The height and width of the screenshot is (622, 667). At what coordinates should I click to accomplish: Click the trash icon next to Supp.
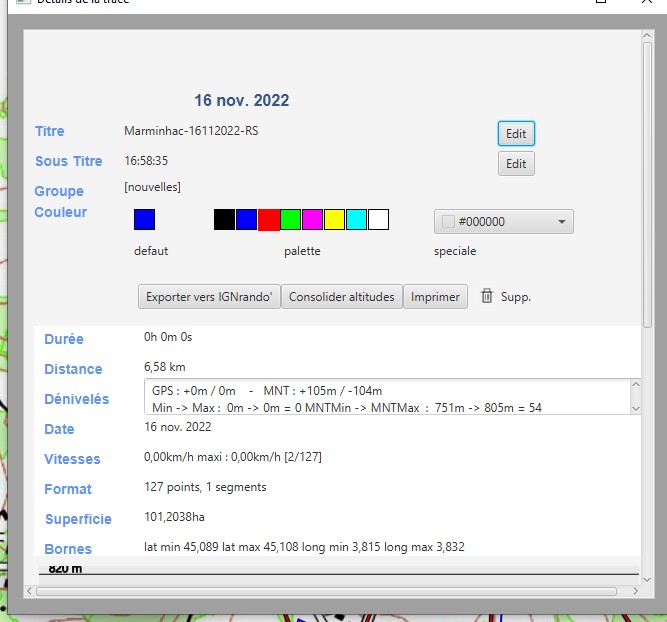click(487, 296)
